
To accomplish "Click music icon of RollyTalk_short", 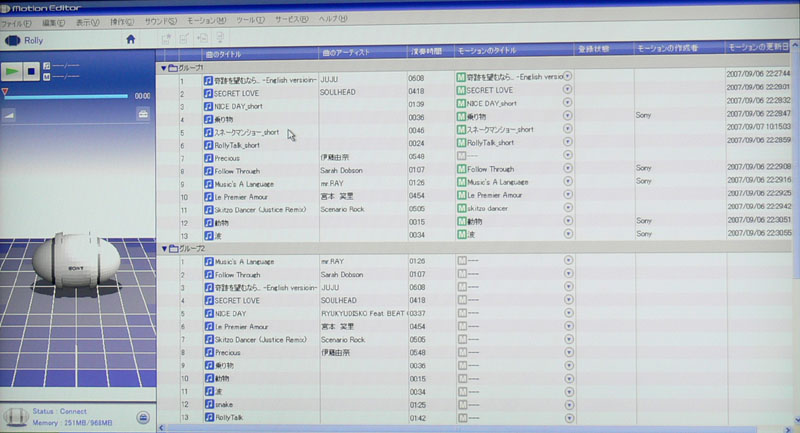I will click(x=208, y=145).
